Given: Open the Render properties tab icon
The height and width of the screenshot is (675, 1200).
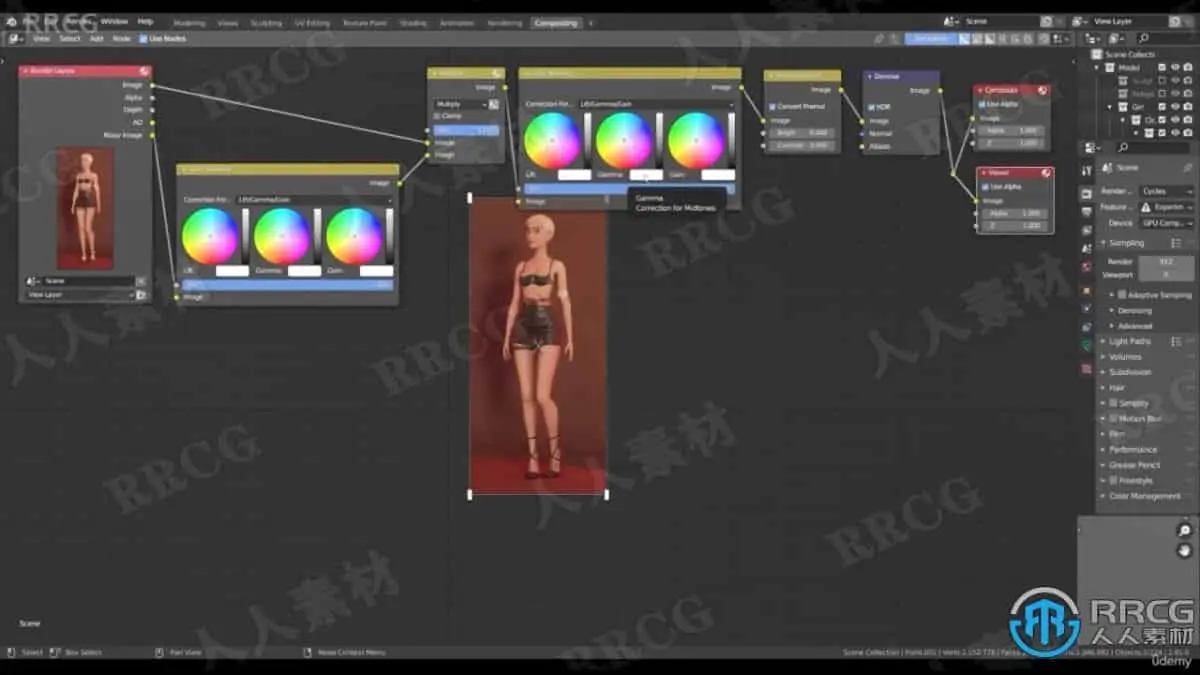Looking at the screenshot, I should 1087,193.
